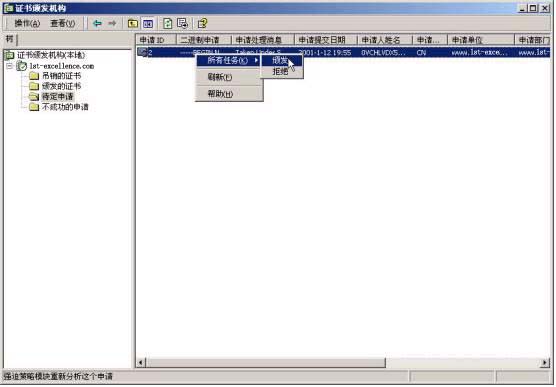Click the help toolbar icon
The height and width of the screenshot is (387, 556).
(x=202, y=23)
